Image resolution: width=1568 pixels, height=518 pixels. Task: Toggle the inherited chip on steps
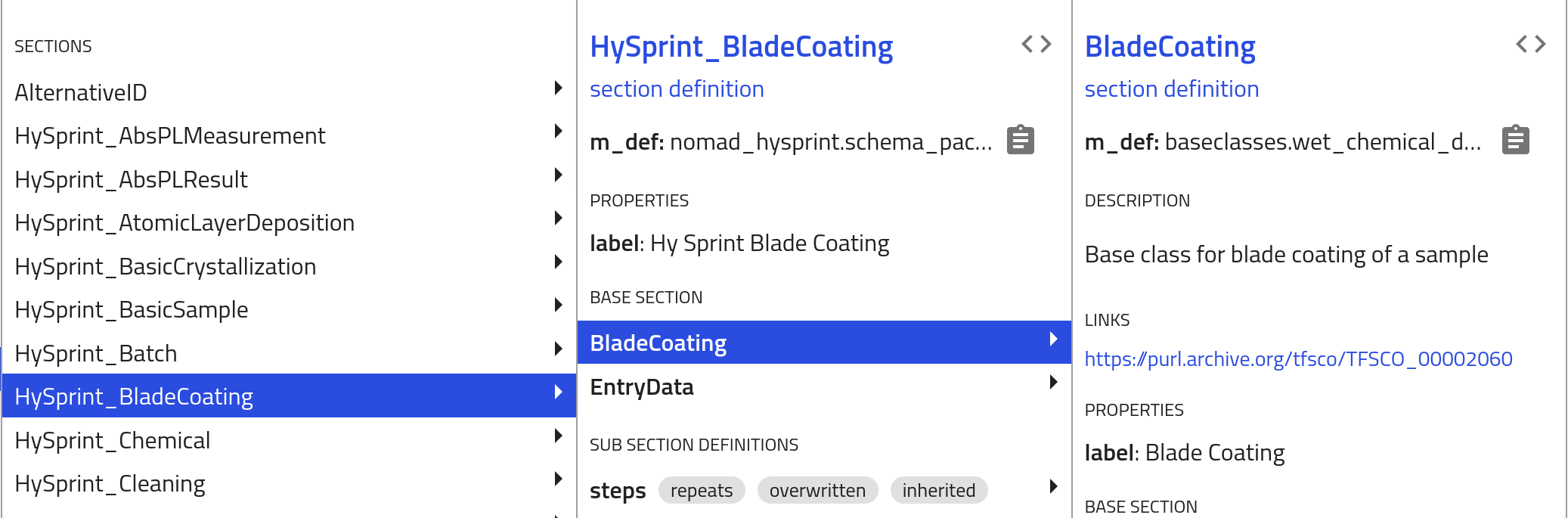[x=938, y=490]
